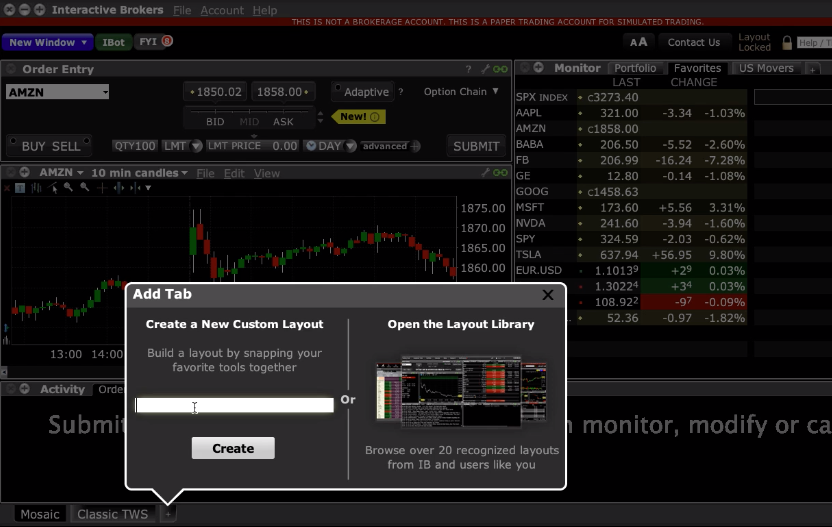Open the New Window dropdown
Viewport: 832px width, 527px height.
pos(48,42)
